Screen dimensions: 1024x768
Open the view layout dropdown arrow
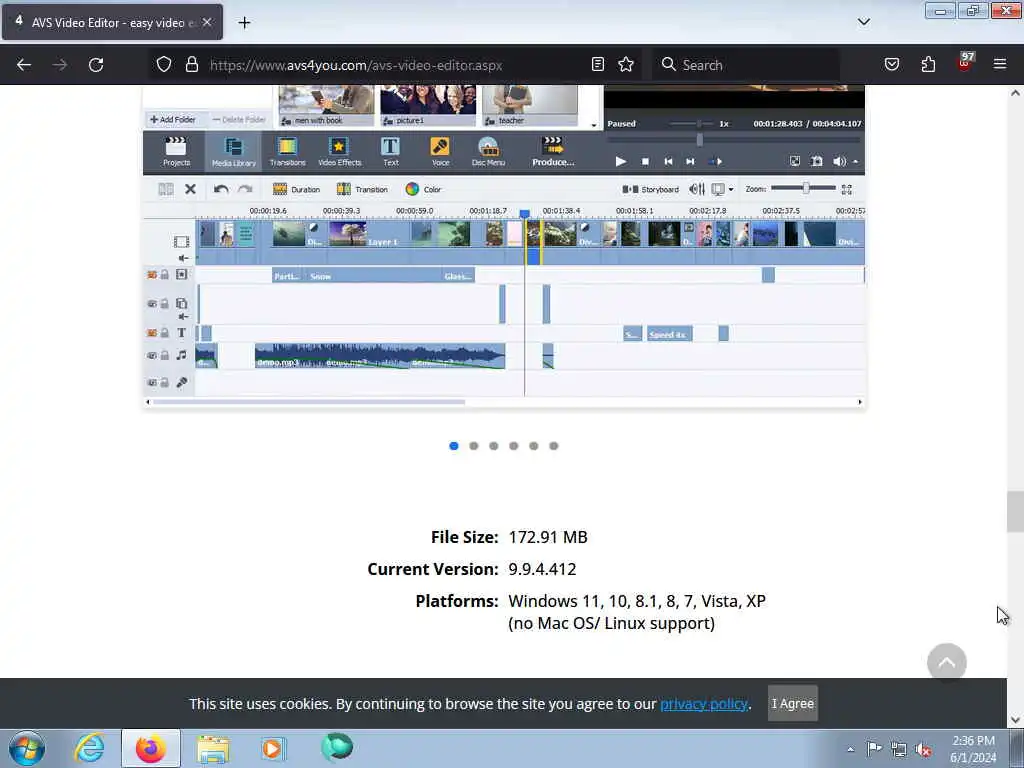(x=731, y=189)
